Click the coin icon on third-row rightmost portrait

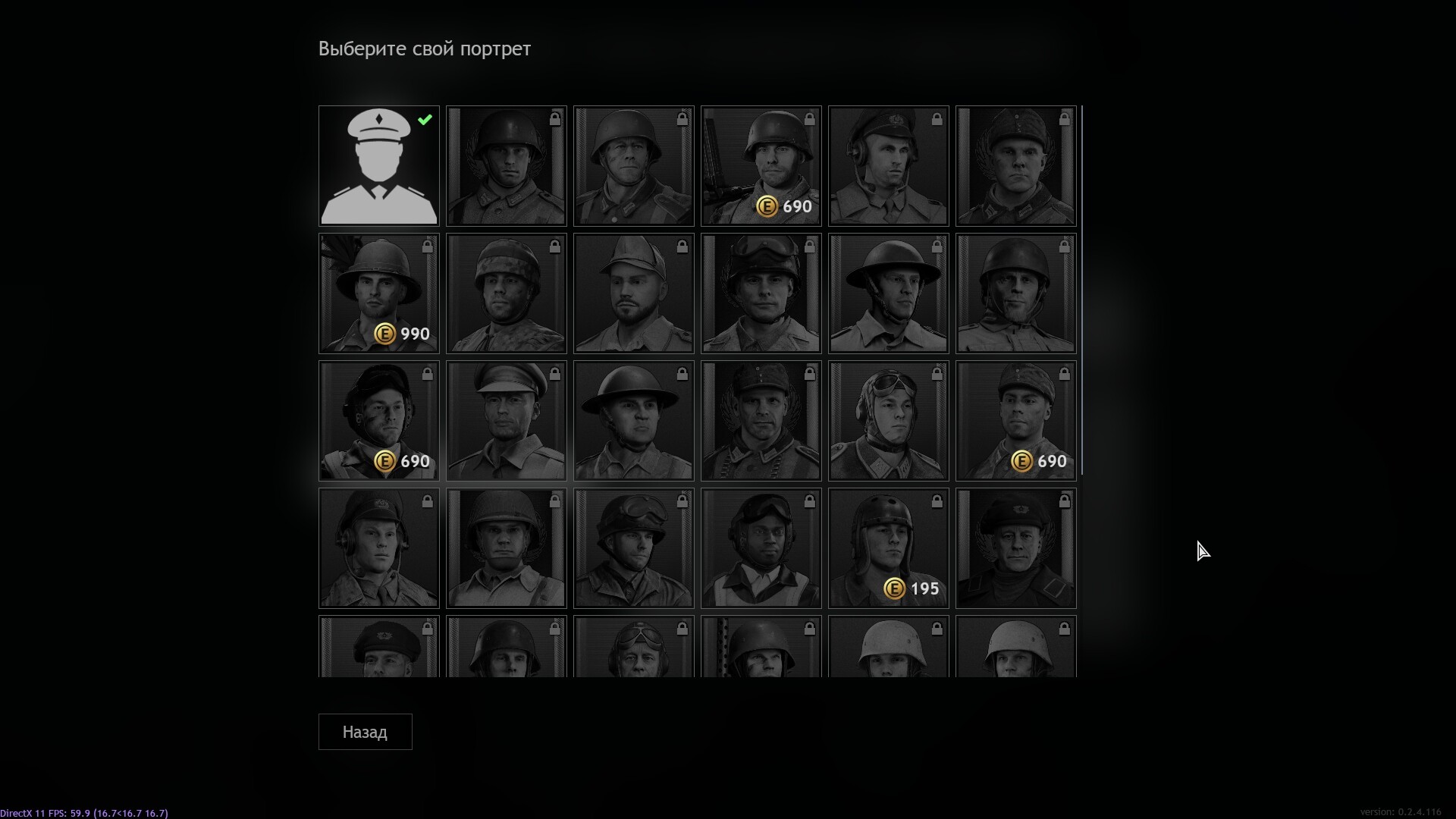pyautogui.click(x=1022, y=461)
